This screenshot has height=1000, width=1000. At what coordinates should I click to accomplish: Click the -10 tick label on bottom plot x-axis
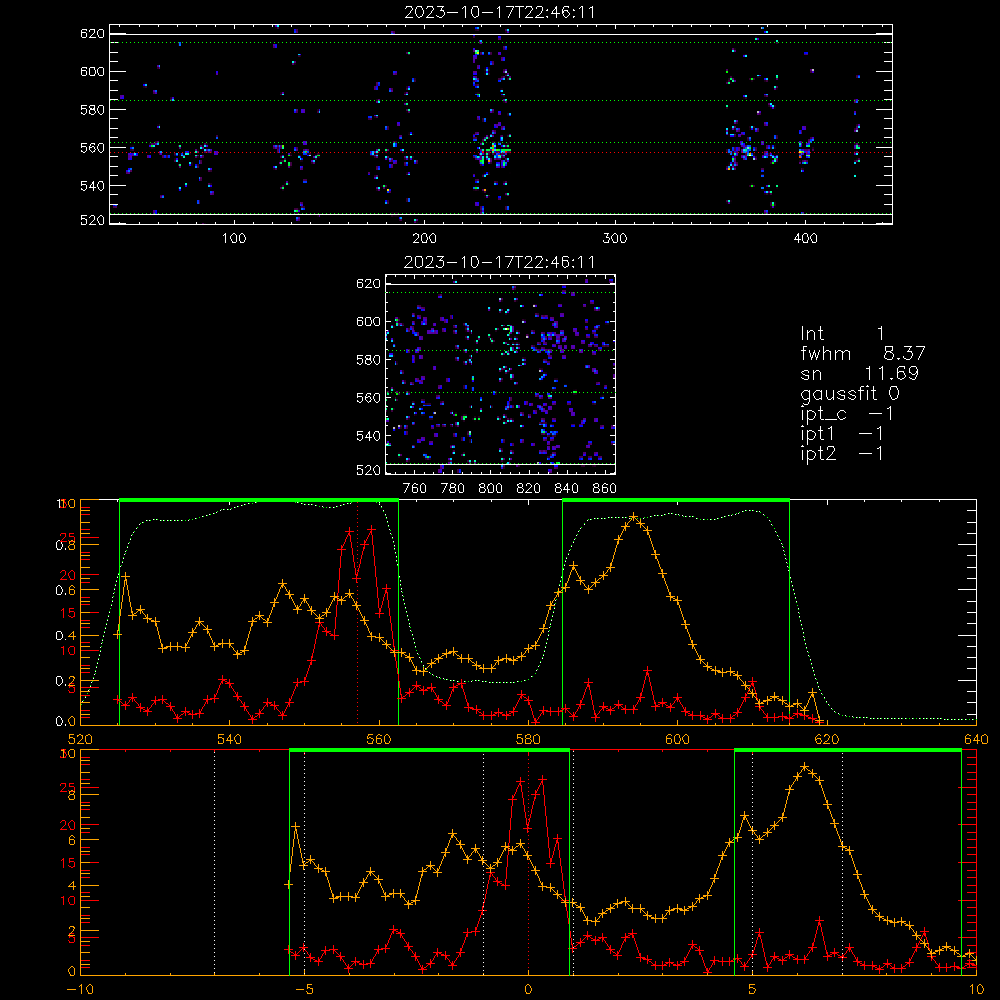80,990
